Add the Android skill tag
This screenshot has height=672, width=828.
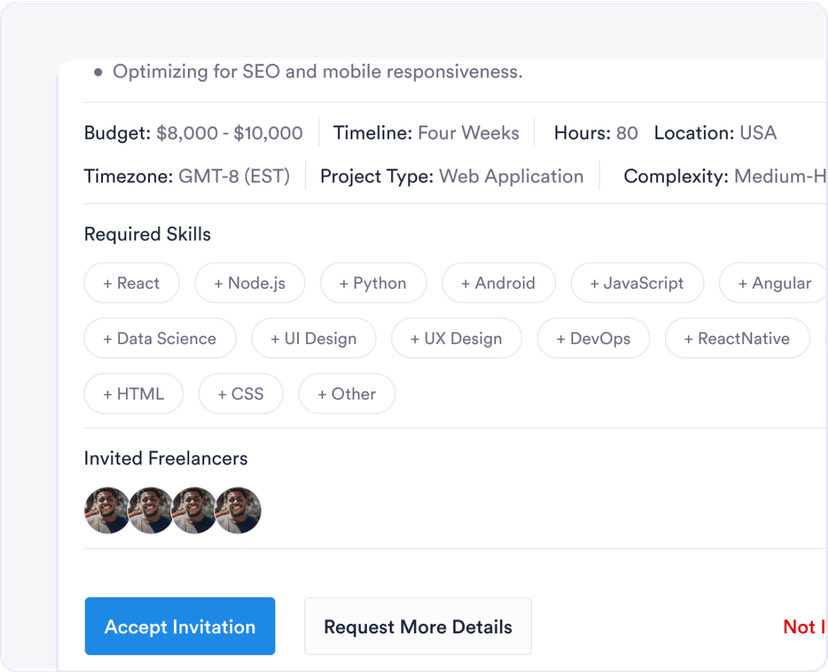click(x=498, y=283)
